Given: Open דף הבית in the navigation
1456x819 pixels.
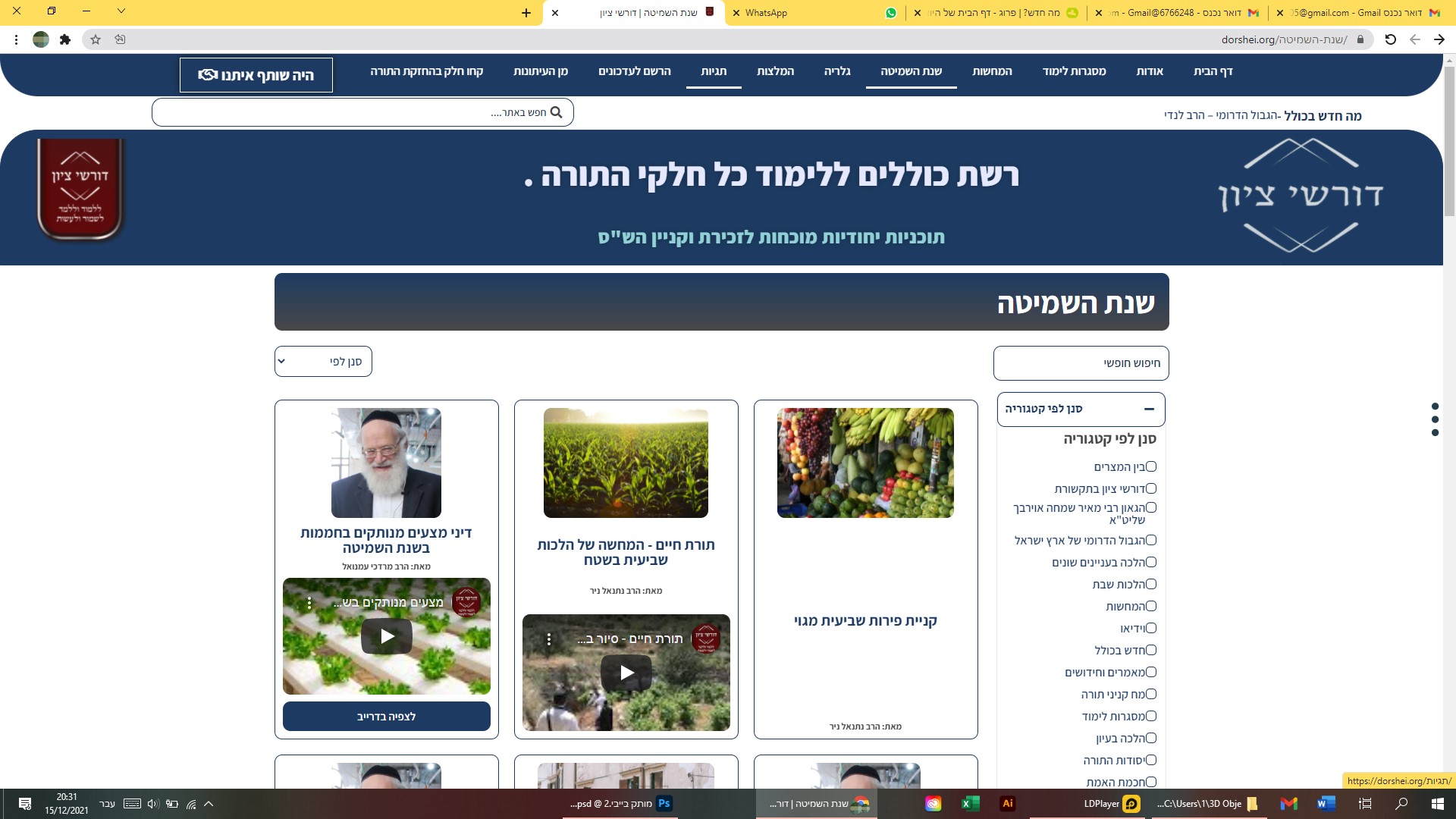Looking at the screenshot, I should [1213, 71].
